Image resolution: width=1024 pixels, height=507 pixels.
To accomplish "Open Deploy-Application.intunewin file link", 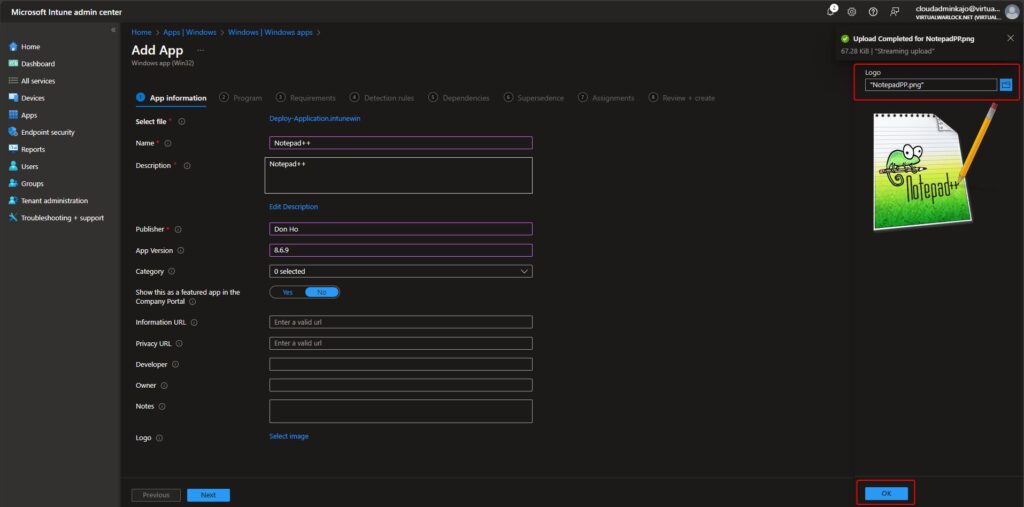I will (315, 119).
